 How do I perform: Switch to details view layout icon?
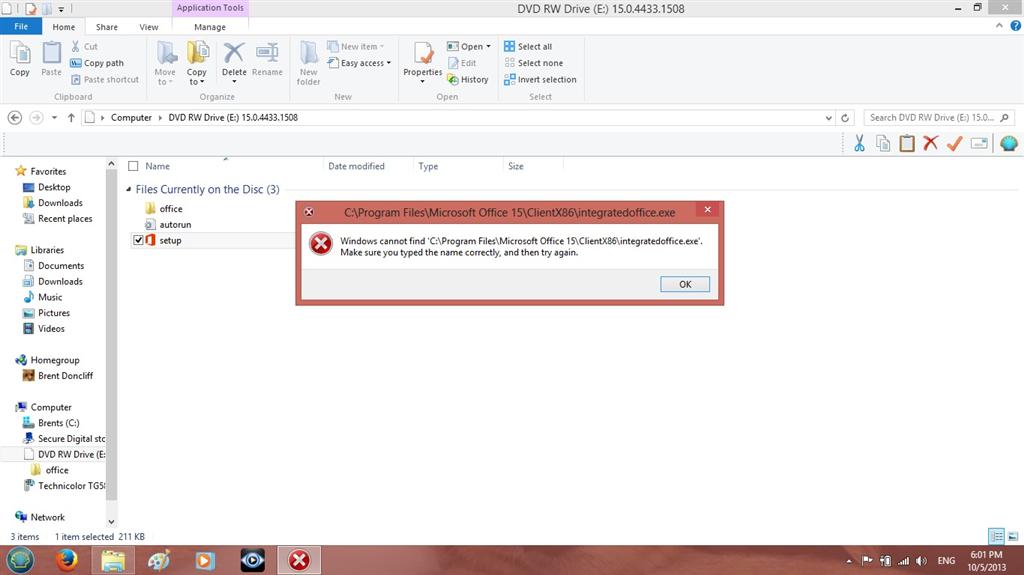997,536
